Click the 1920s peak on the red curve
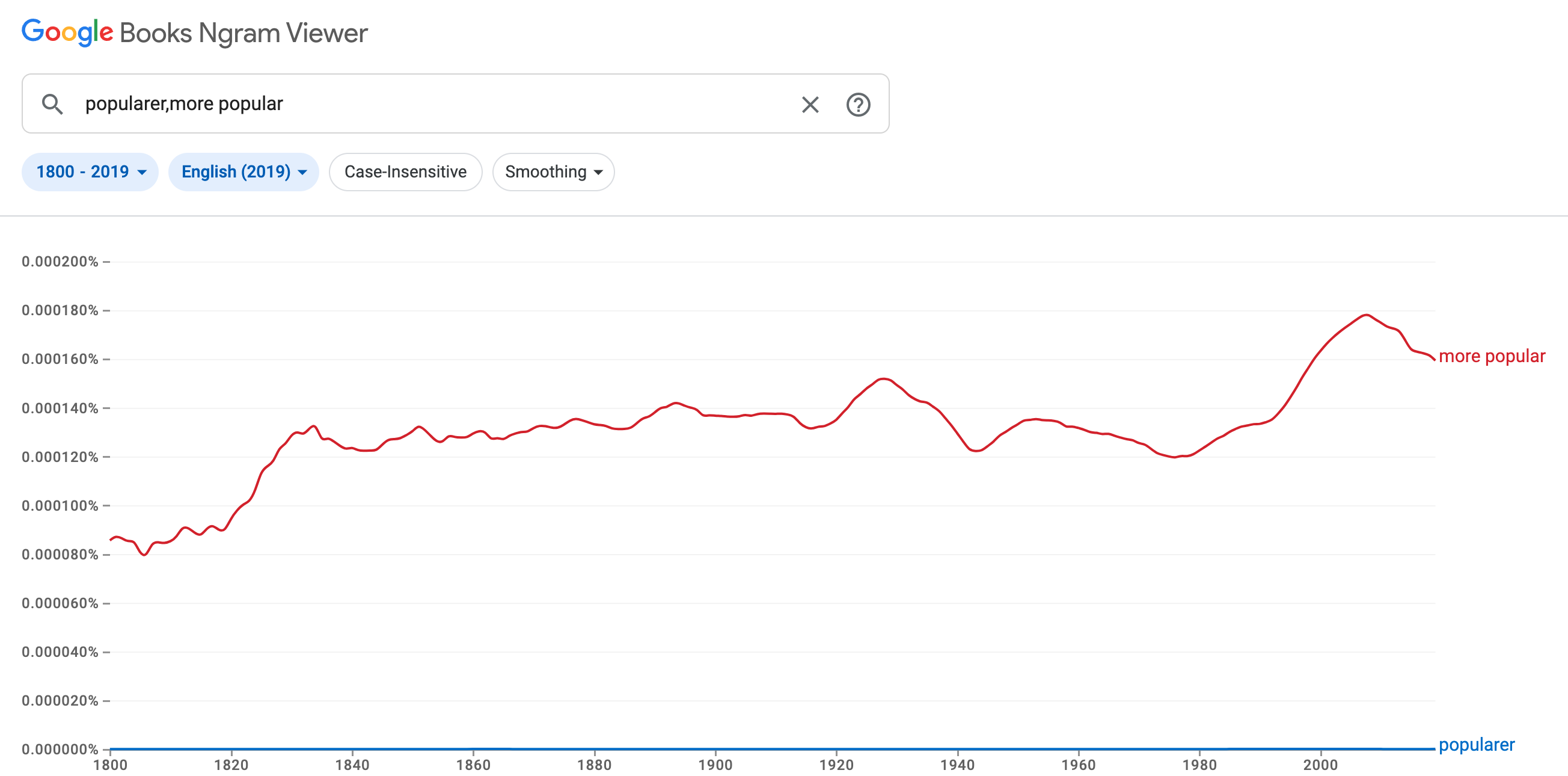Viewport: 1568px width, 776px height. pyautogui.click(x=882, y=379)
